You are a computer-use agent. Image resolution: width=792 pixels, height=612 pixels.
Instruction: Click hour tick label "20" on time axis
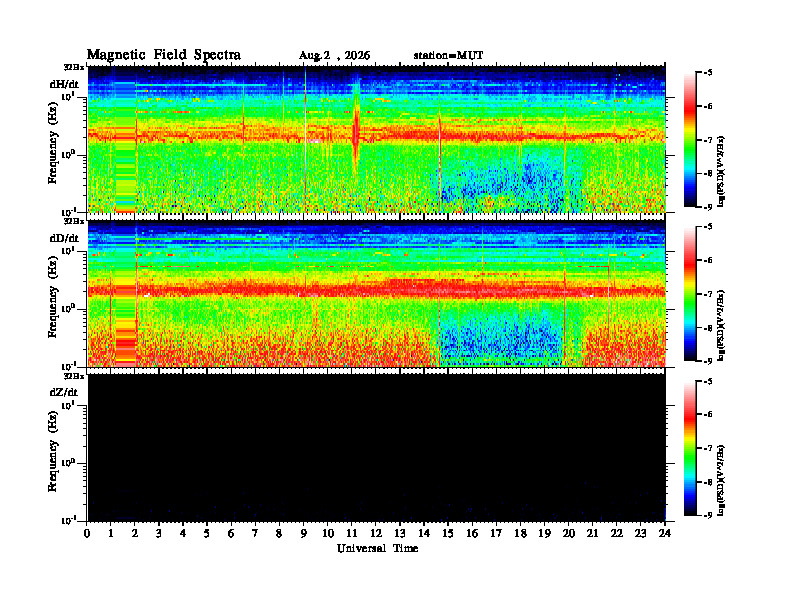(568, 534)
